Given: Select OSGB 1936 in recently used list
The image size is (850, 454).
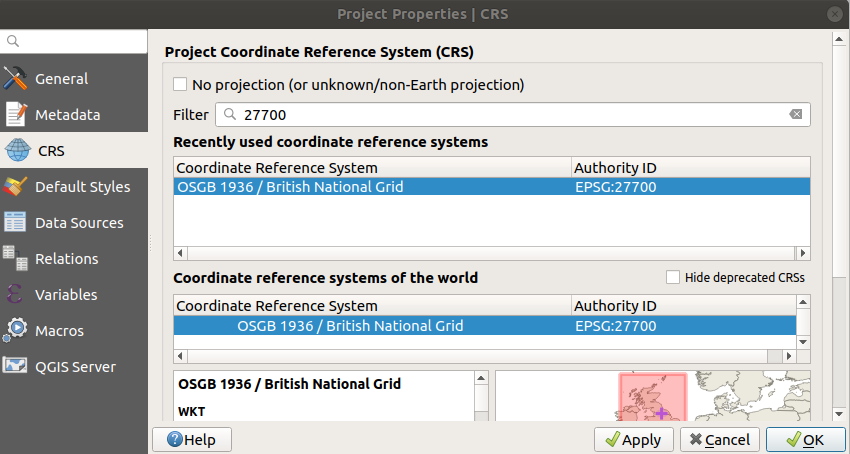Looking at the screenshot, I should click(x=492, y=187).
